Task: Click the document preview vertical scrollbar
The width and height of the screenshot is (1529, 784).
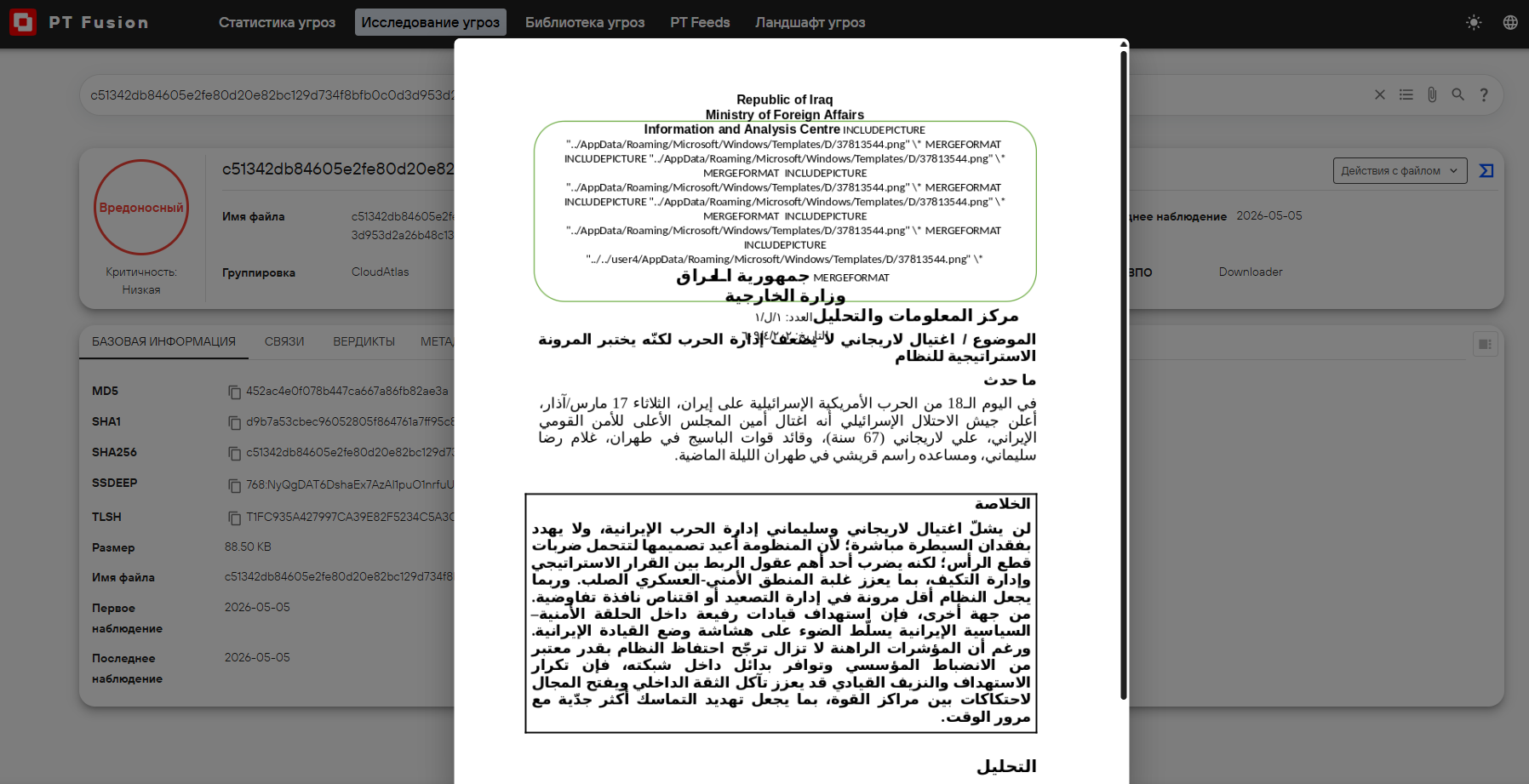Action: pyautogui.click(x=1124, y=375)
